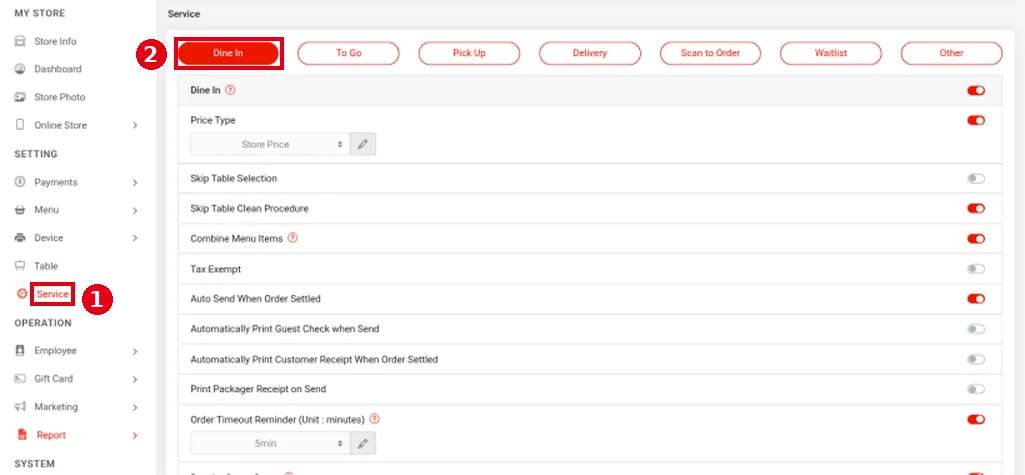Expand Device submenu chevron
1025x475 pixels.
point(135,238)
